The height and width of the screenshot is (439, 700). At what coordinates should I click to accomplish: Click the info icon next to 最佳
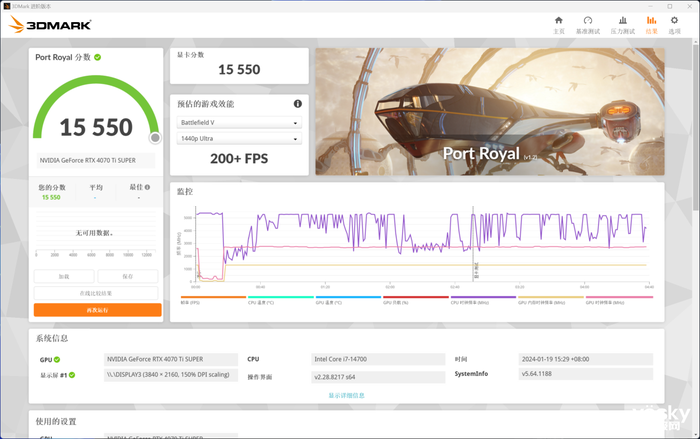[147, 187]
